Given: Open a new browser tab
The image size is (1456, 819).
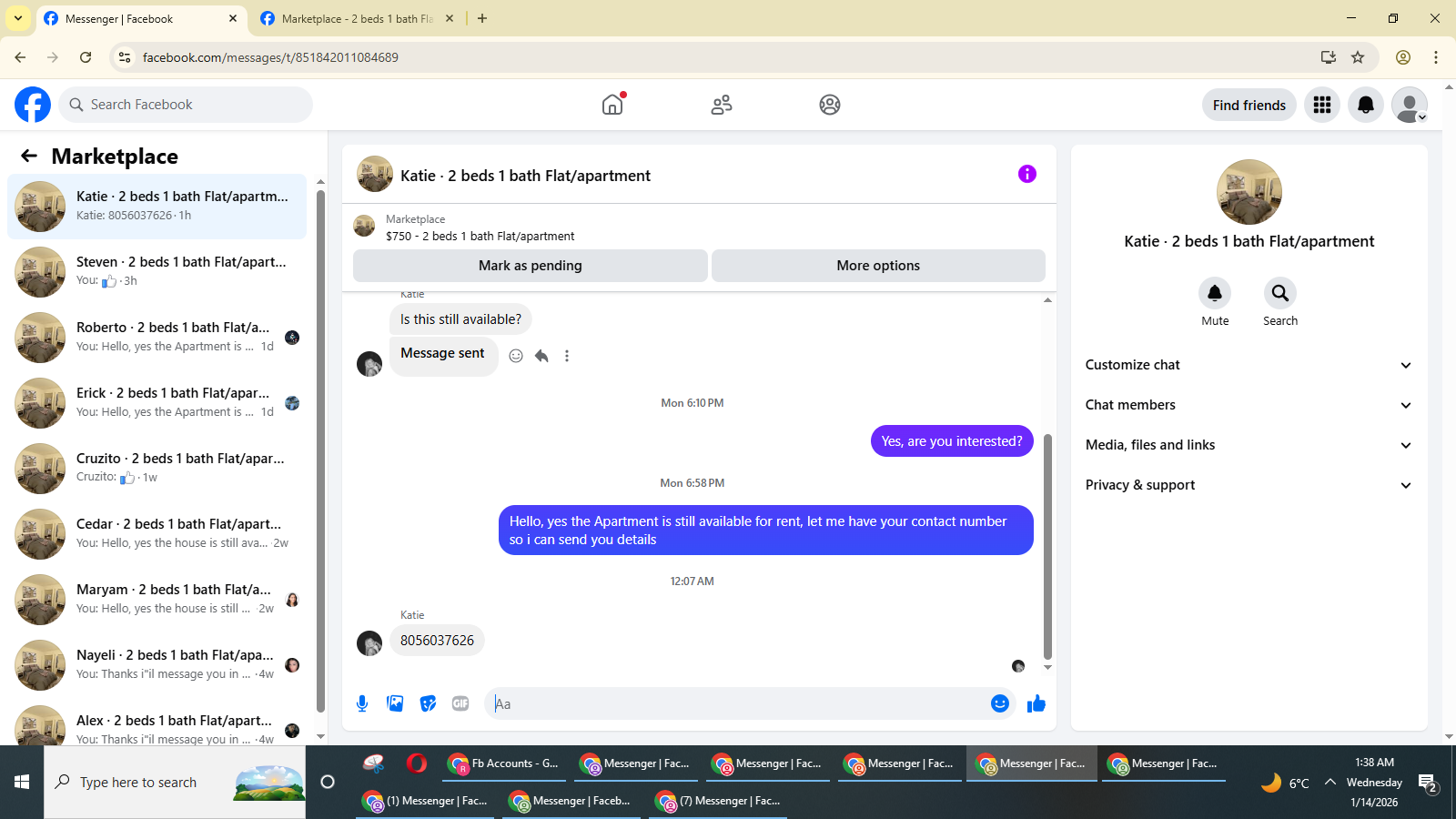Looking at the screenshot, I should (x=482, y=18).
